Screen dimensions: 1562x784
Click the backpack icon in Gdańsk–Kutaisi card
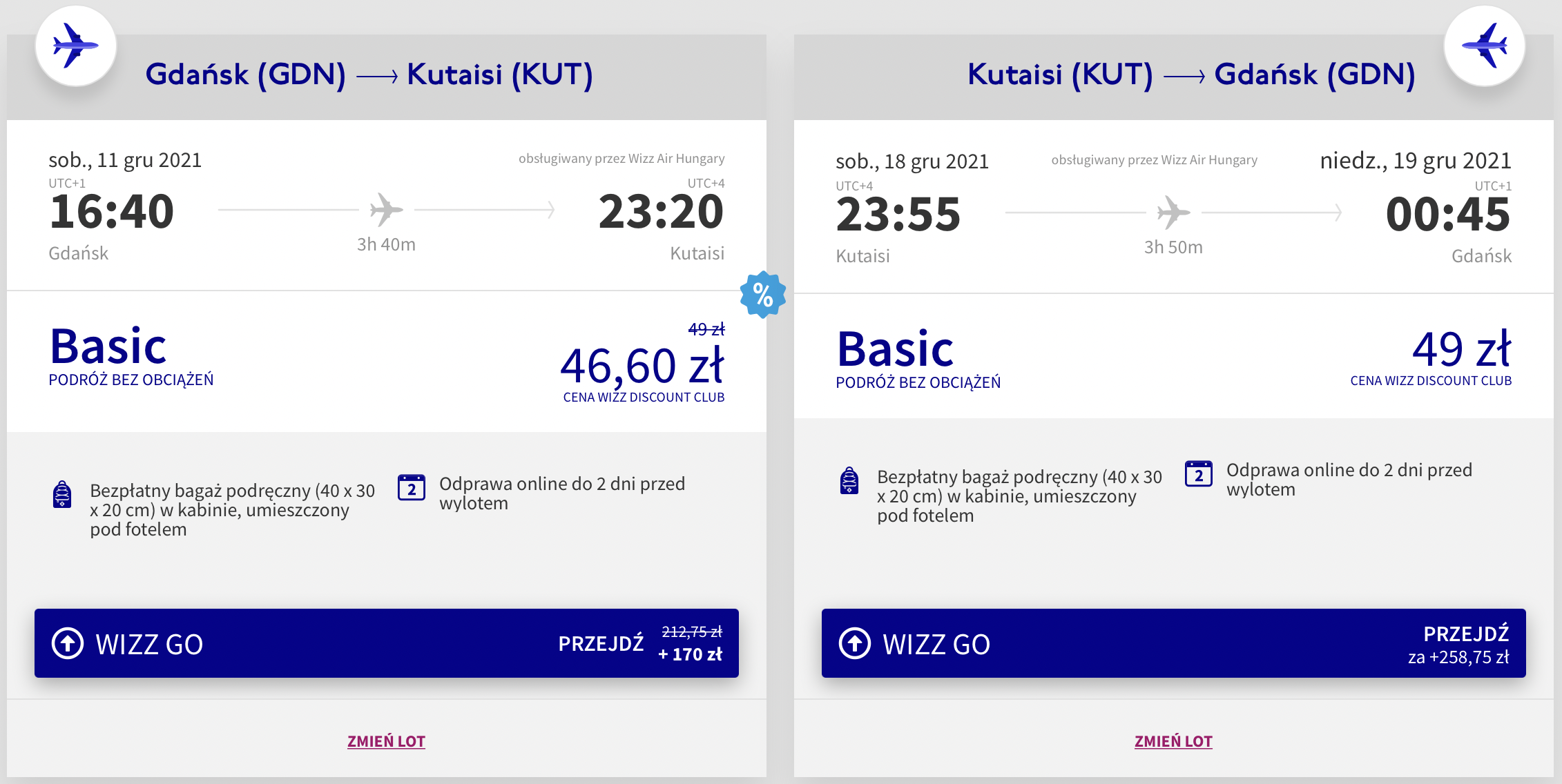pos(62,494)
